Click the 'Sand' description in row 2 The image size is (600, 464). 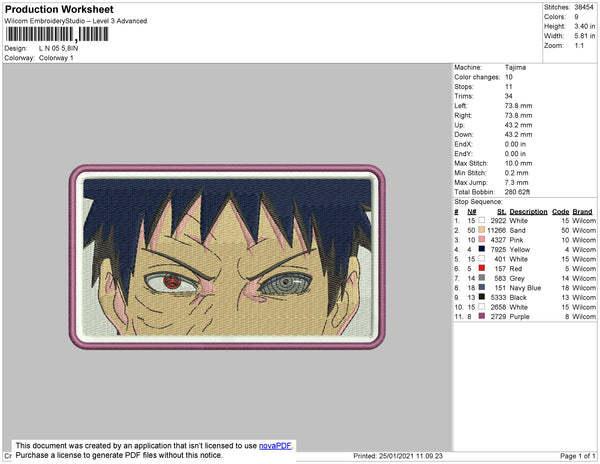click(517, 230)
